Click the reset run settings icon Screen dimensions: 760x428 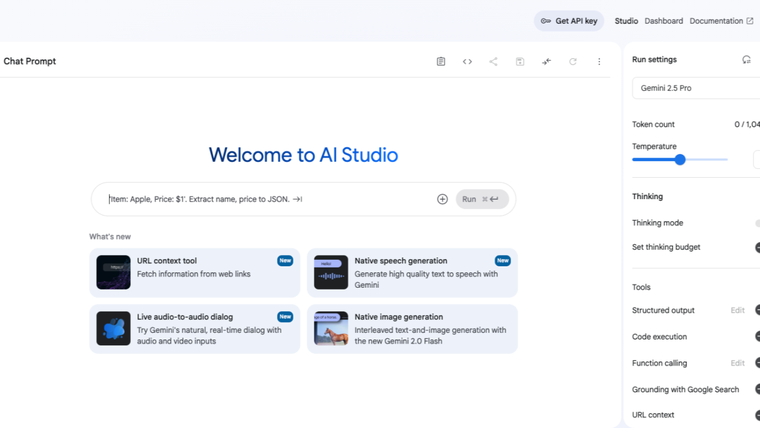click(x=746, y=60)
